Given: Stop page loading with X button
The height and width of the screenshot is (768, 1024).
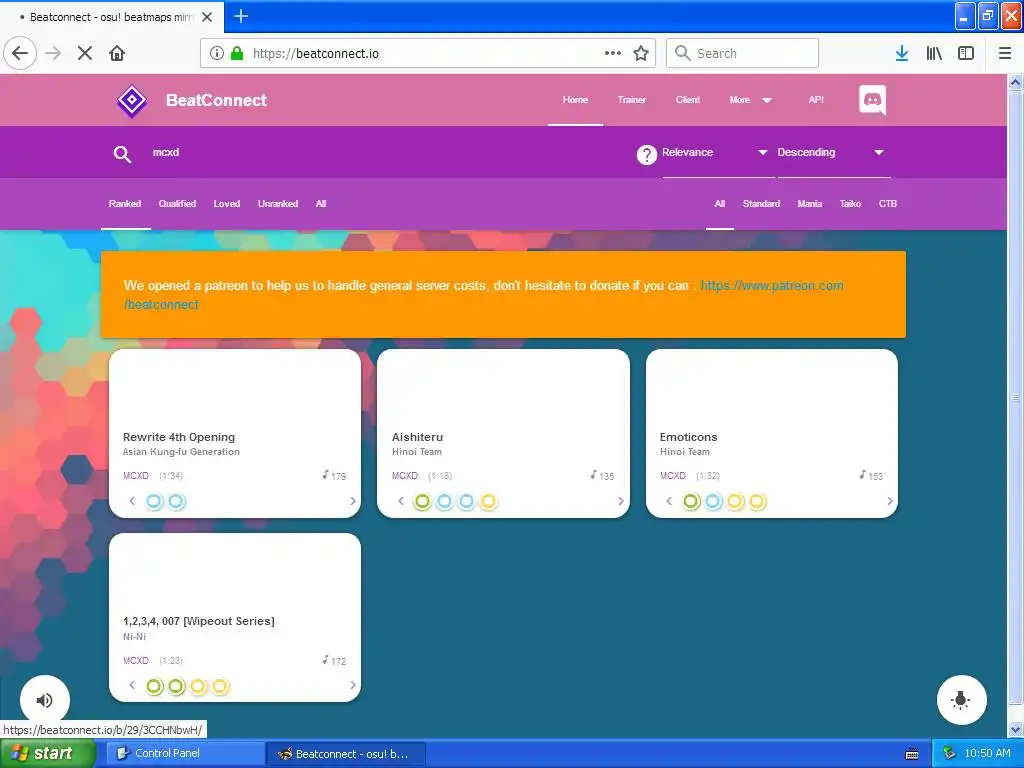Looking at the screenshot, I should tap(85, 53).
